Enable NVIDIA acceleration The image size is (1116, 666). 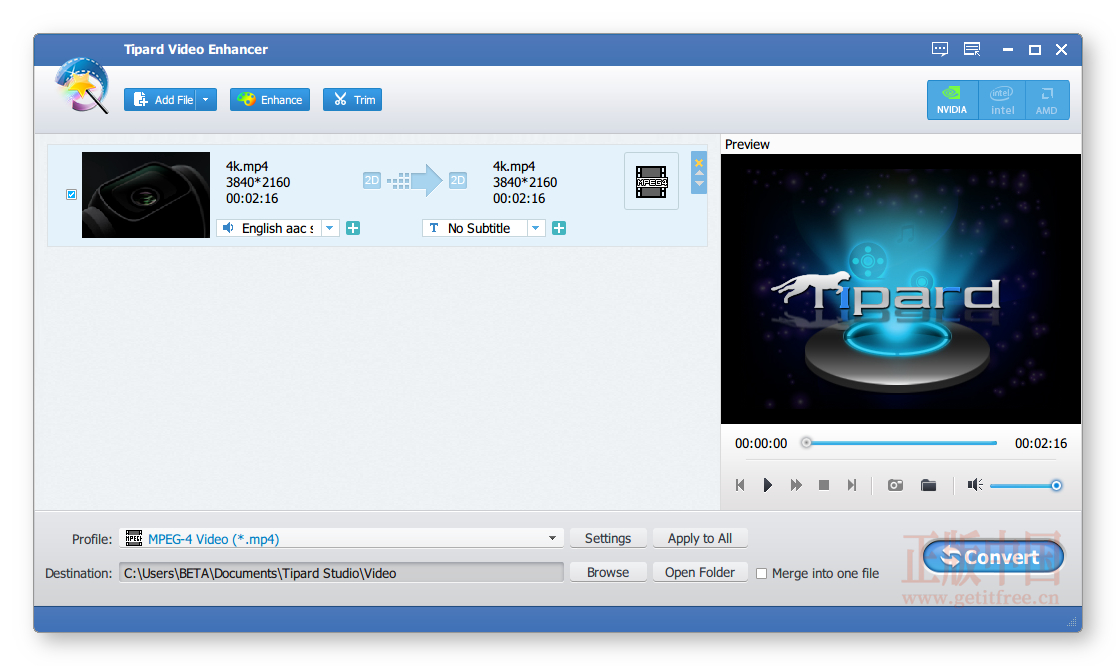952,100
